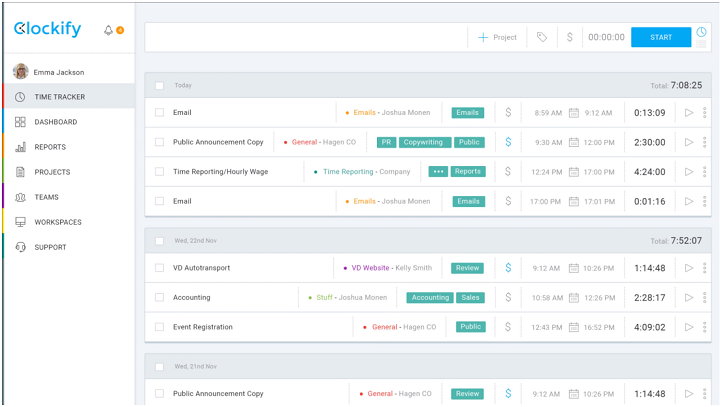The height and width of the screenshot is (407, 720).
Task: Open more options for Event Registration
Action: click(704, 327)
